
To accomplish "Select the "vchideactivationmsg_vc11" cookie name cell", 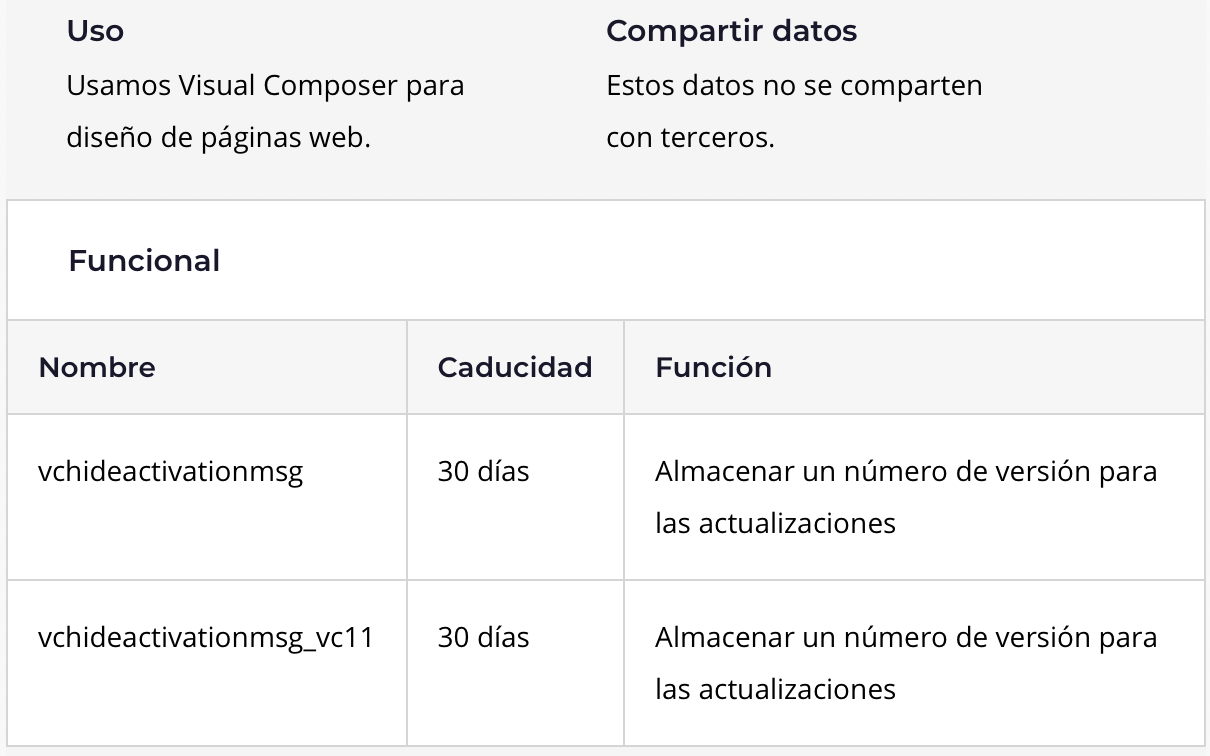I will [205, 637].
